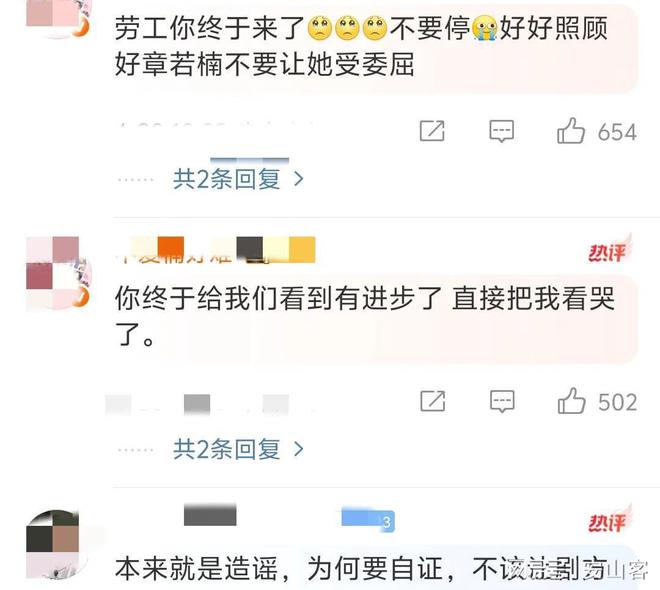660x590 pixels.
Task: Tap the second commenter's username
Action: [216, 250]
